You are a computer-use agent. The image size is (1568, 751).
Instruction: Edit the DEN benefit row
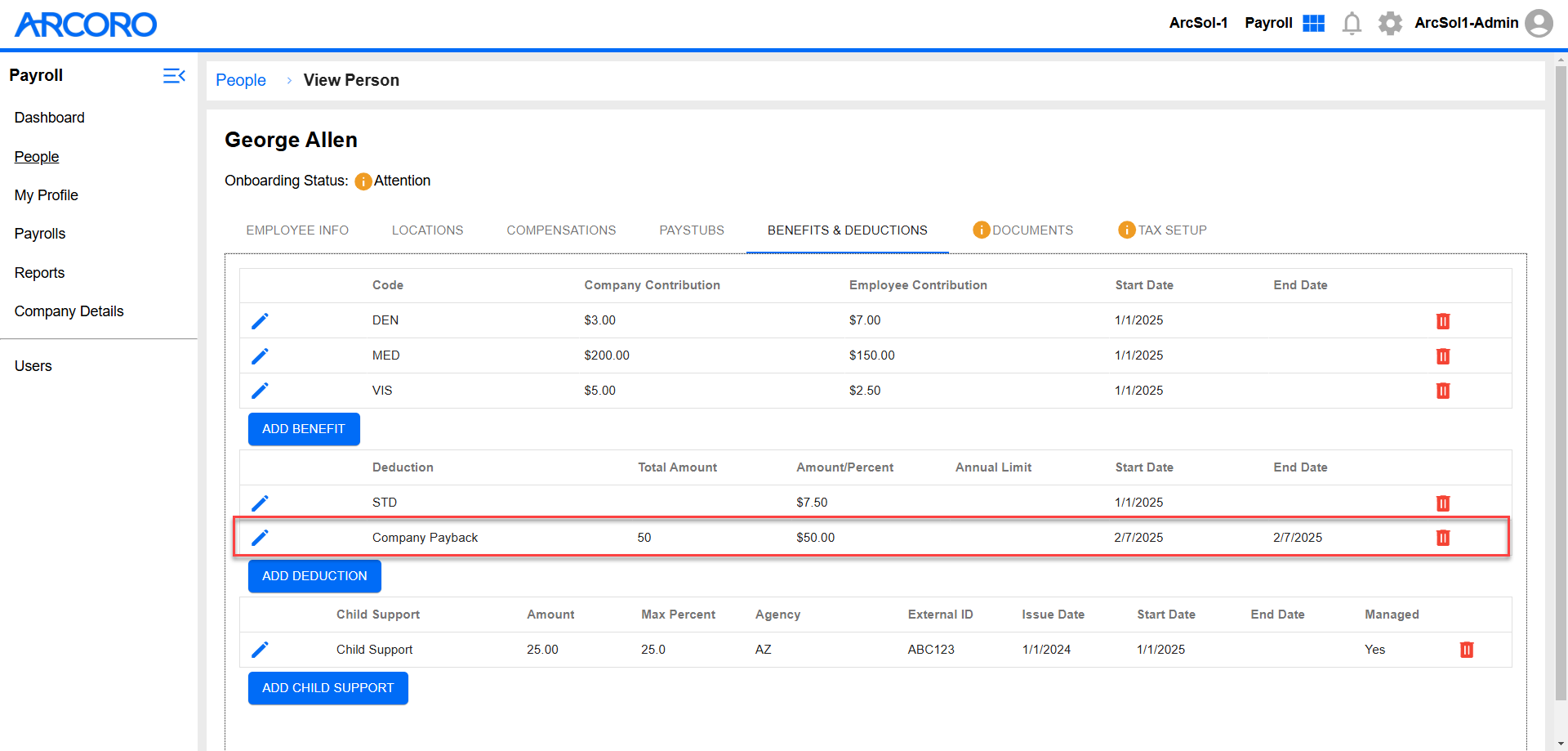click(260, 321)
